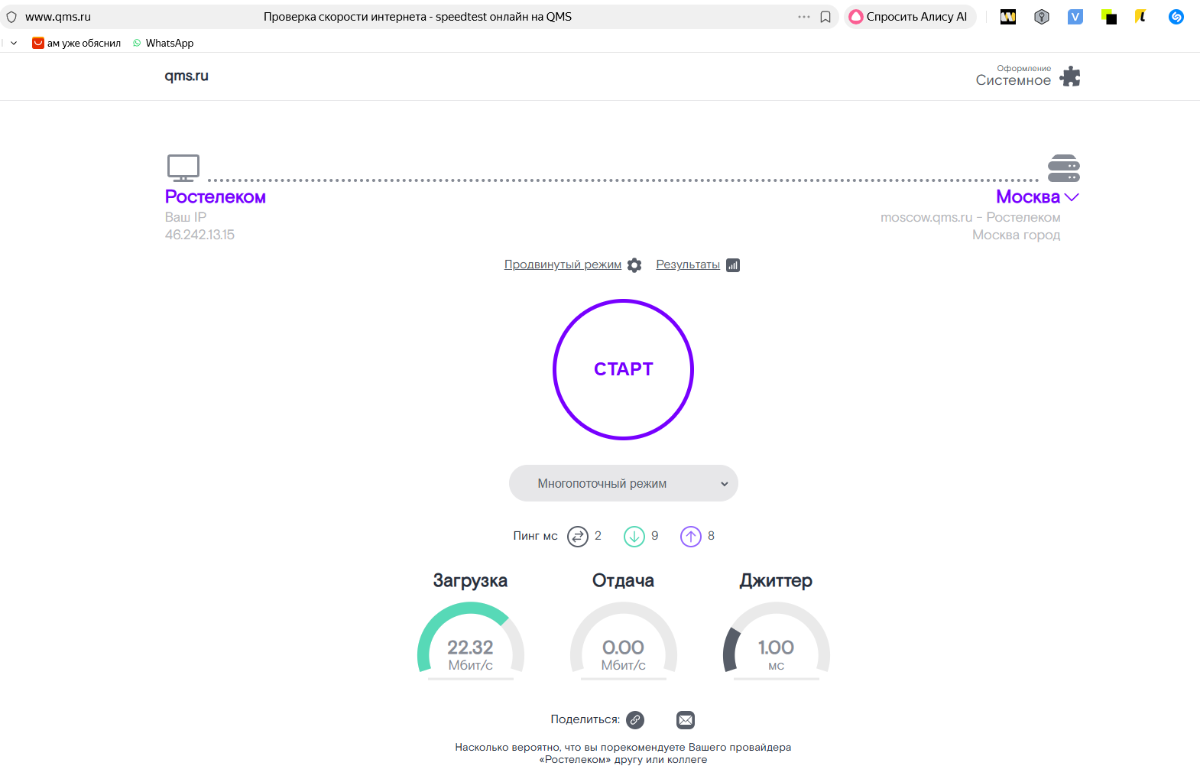This screenshot has height=766, width=1200.
Task: Click the moscow.qms.ru – Ростелеком server text
Action: (970, 217)
